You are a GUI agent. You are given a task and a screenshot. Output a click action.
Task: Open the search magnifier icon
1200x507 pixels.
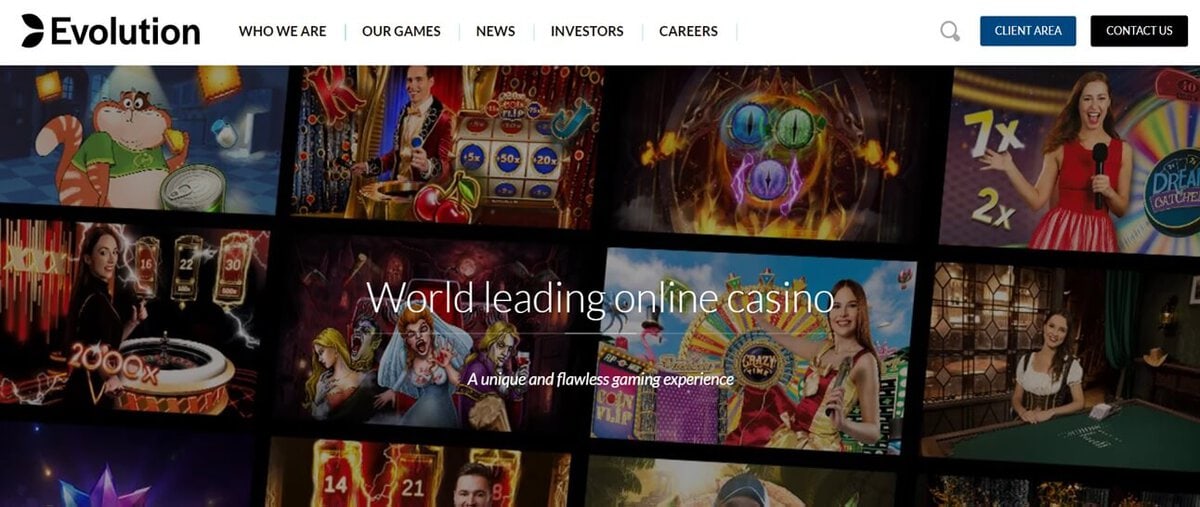950,31
